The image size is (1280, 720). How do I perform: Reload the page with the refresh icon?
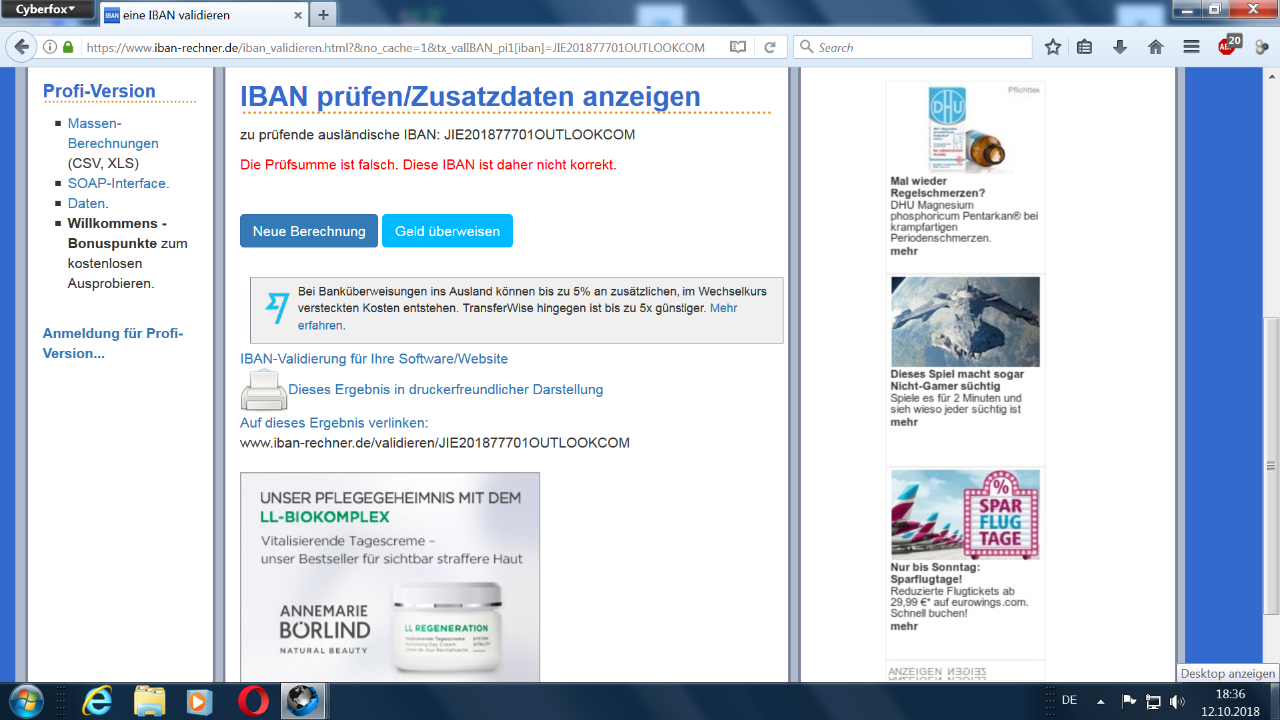click(x=769, y=47)
